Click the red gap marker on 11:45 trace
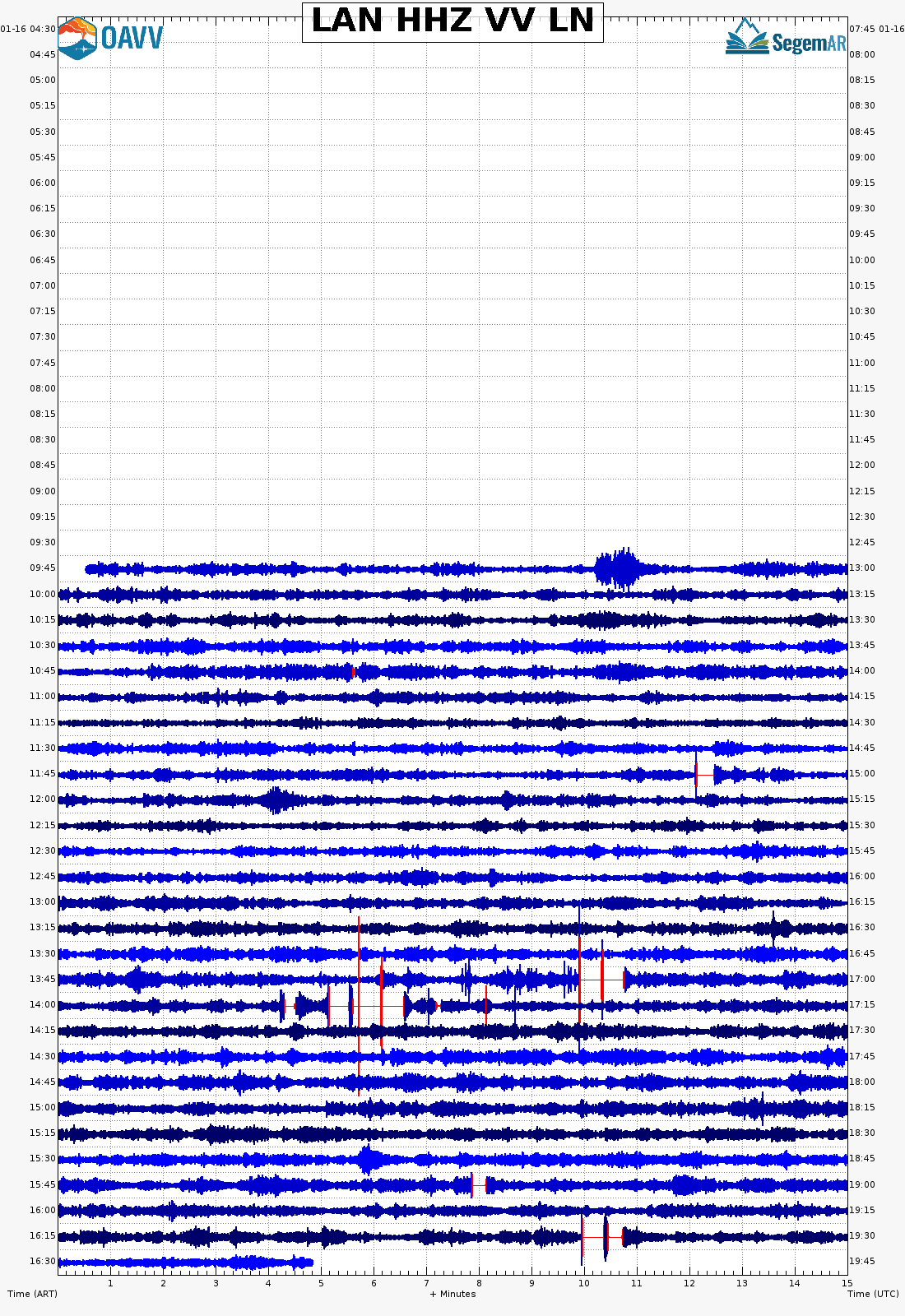 [704, 775]
